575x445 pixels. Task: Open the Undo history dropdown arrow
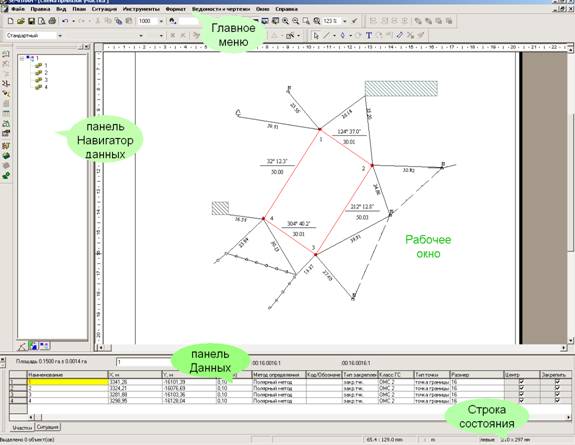point(73,21)
